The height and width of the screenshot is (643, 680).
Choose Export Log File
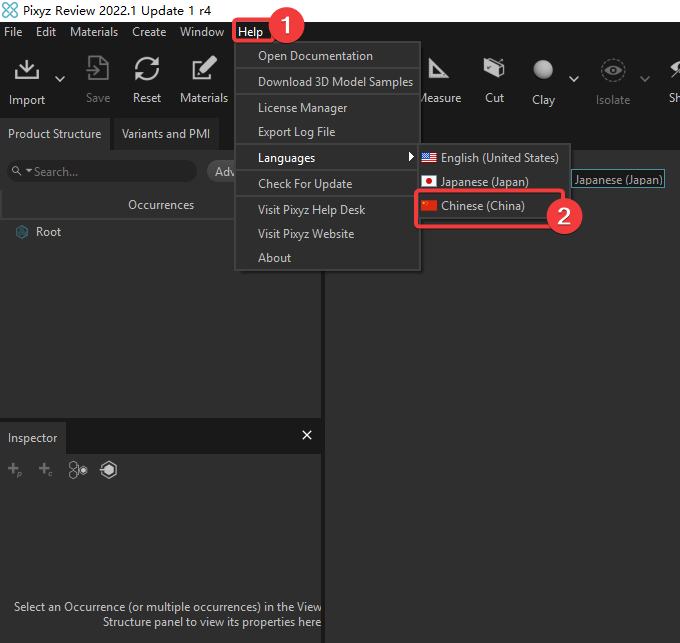point(328,132)
